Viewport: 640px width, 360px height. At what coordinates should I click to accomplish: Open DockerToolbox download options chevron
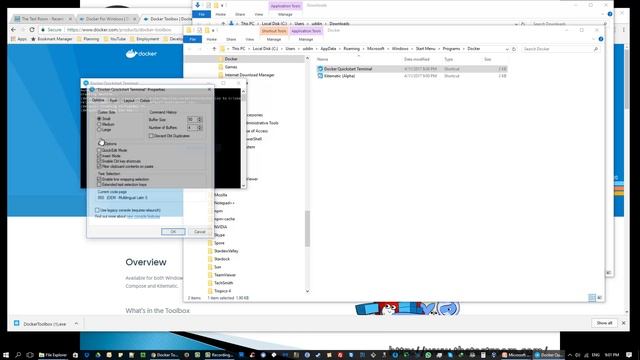point(76,323)
